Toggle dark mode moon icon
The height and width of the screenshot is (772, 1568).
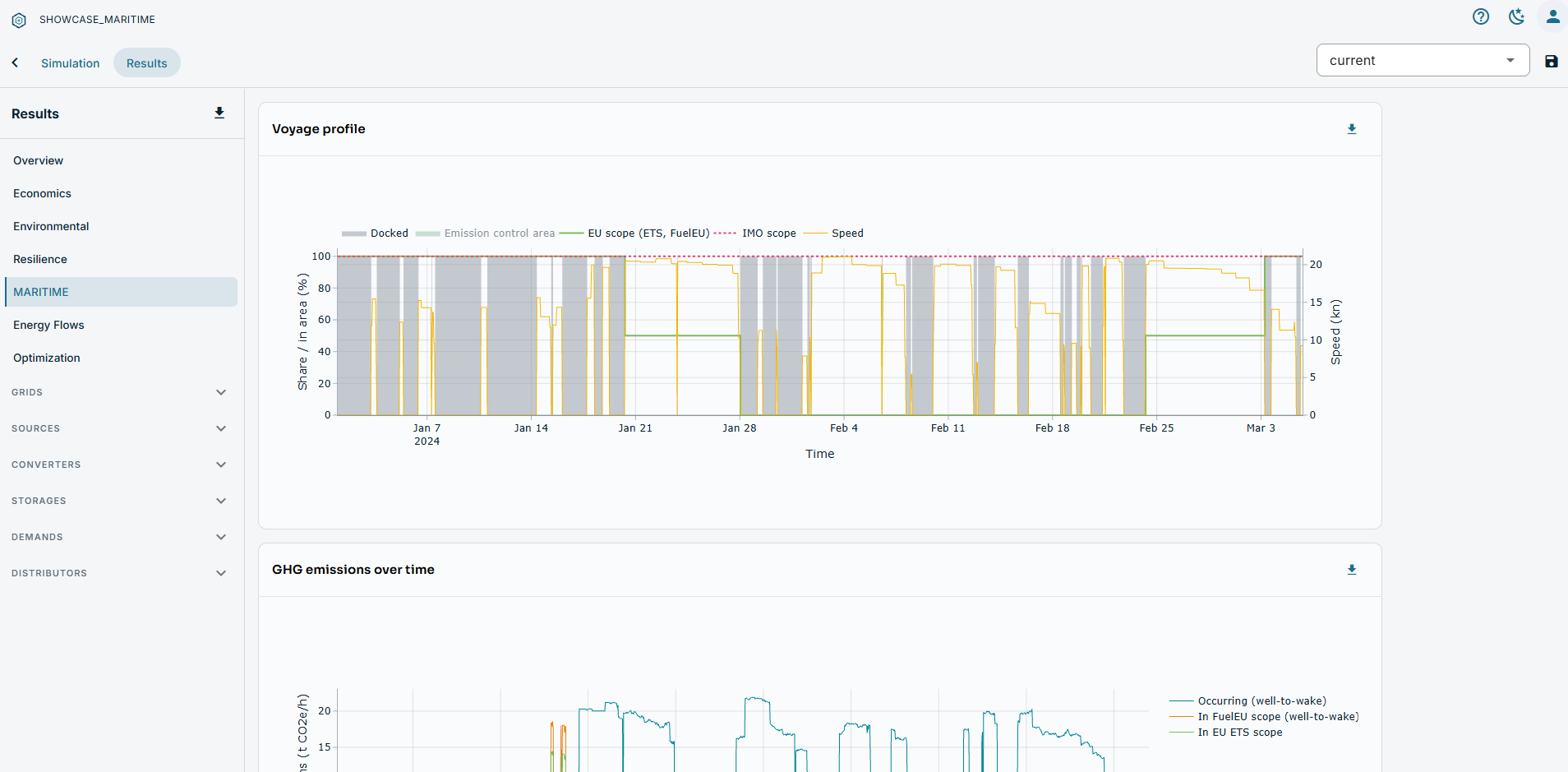pos(1517,16)
